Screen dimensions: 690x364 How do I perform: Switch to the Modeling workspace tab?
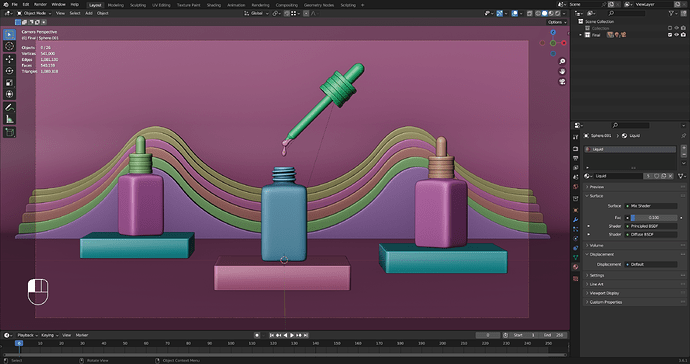point(116,5)
